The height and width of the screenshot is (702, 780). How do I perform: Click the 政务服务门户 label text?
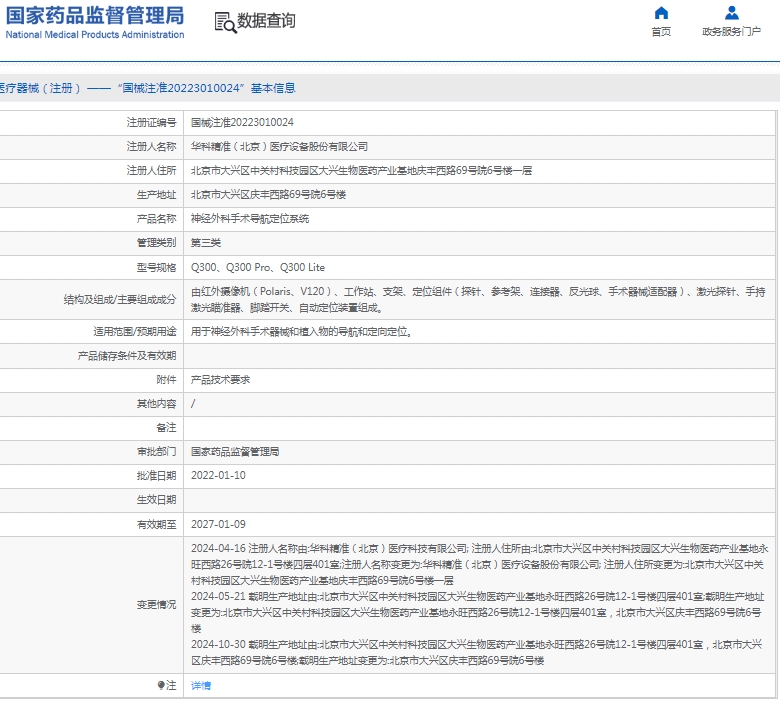(x=731, y=31)
